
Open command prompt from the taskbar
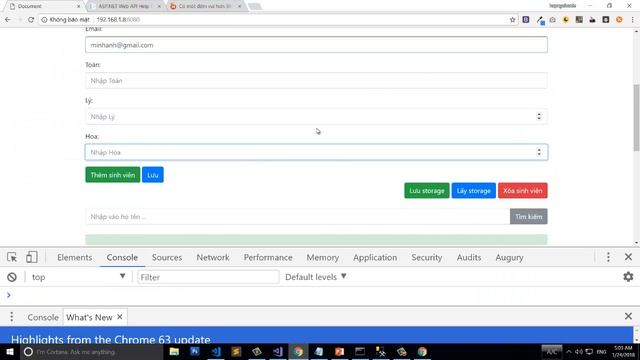click(x=360, y=351)
